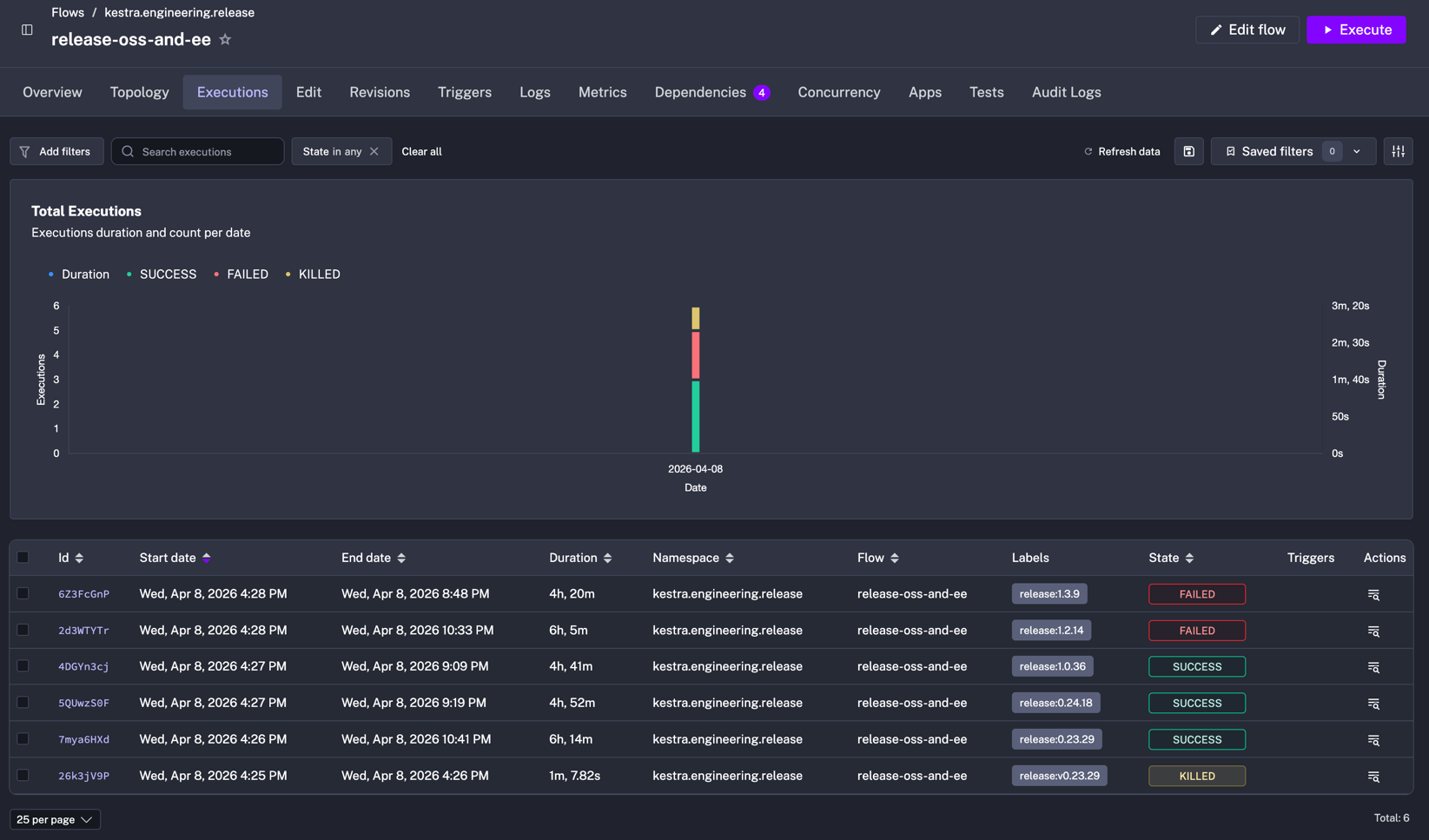Image resolution: width=1429 pixels, height=840 pixels.
Task: Check the row for execution 5QUwzS0F
Action: 23,703
